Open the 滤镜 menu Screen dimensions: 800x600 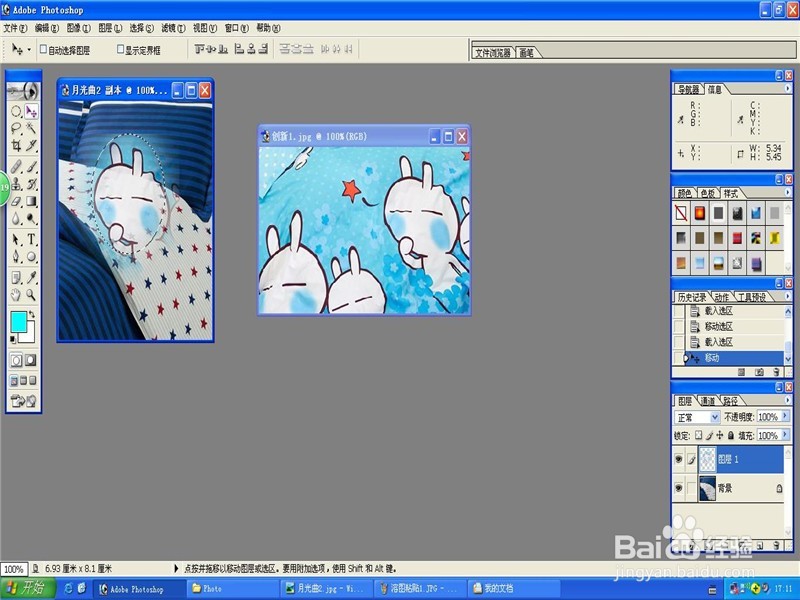coord(173,28)
